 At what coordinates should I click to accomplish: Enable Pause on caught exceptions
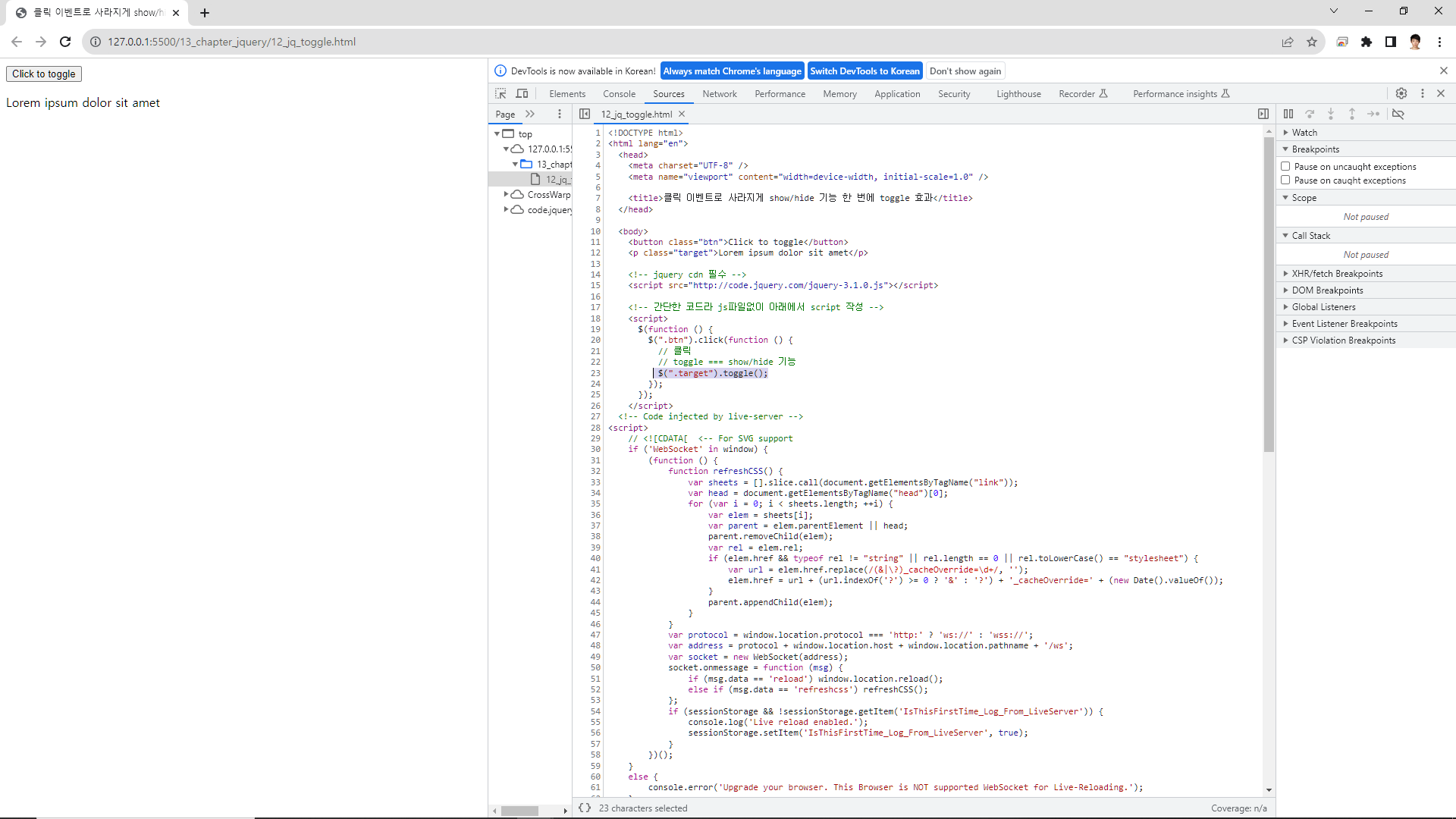pyautogui.click(x=1285, y=180)
